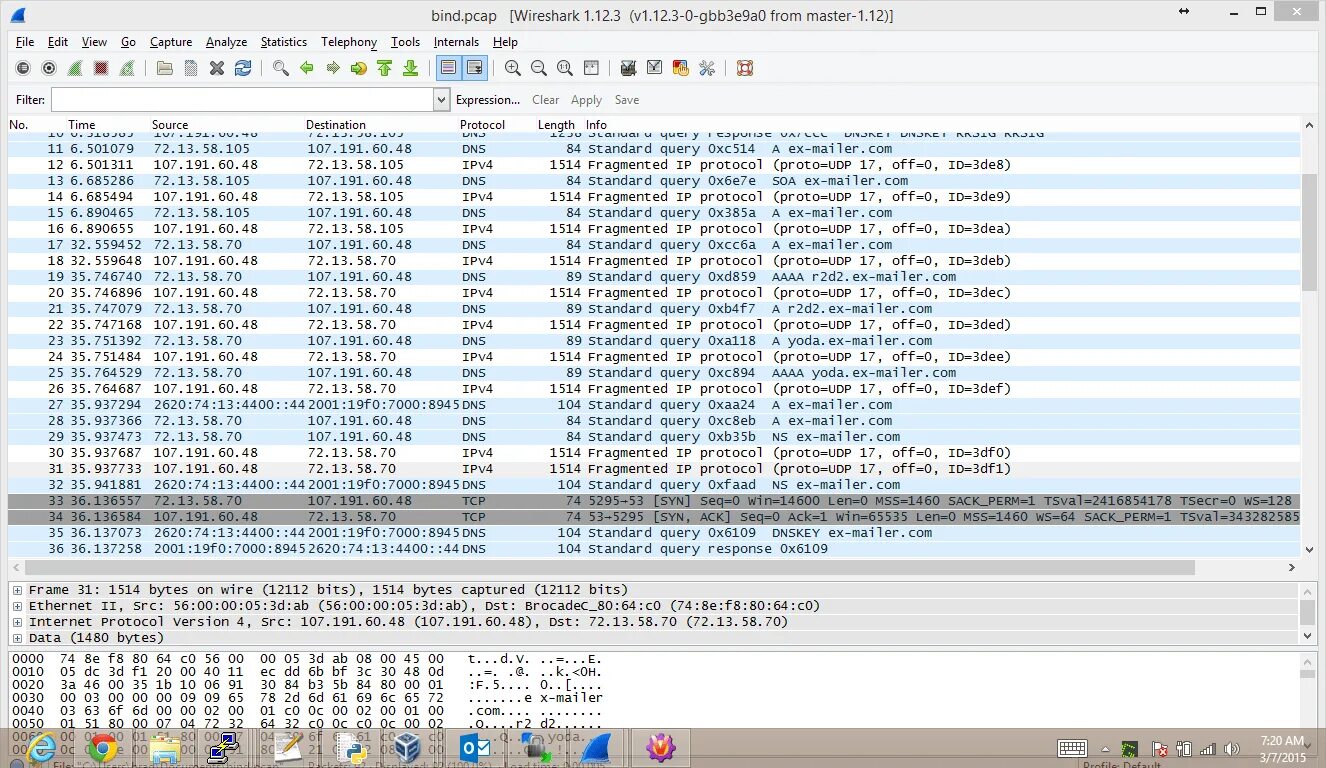Sort packets by Time column header

click(x=82, y=125)
